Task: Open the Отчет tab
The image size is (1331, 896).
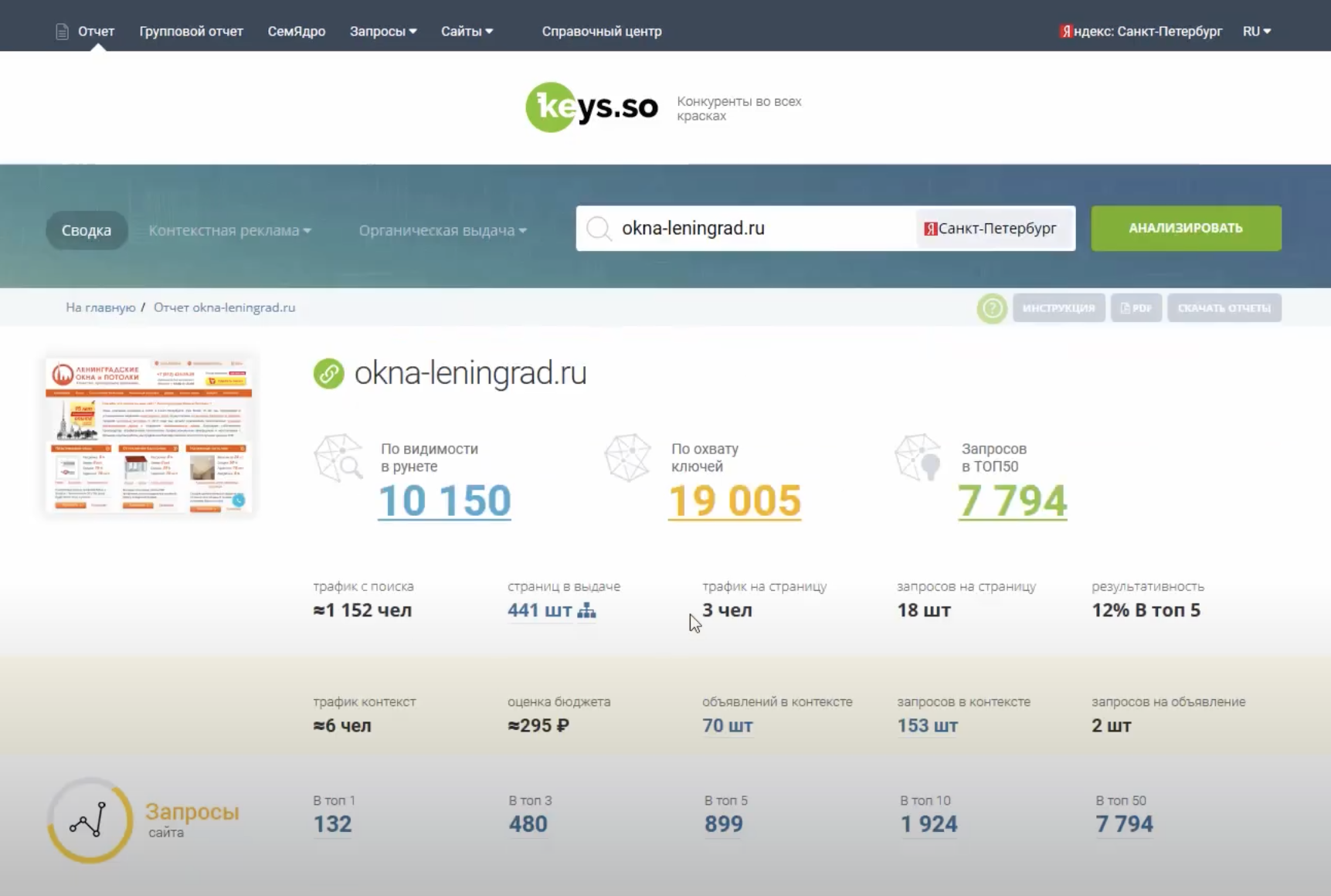Action: click(96, 32)
